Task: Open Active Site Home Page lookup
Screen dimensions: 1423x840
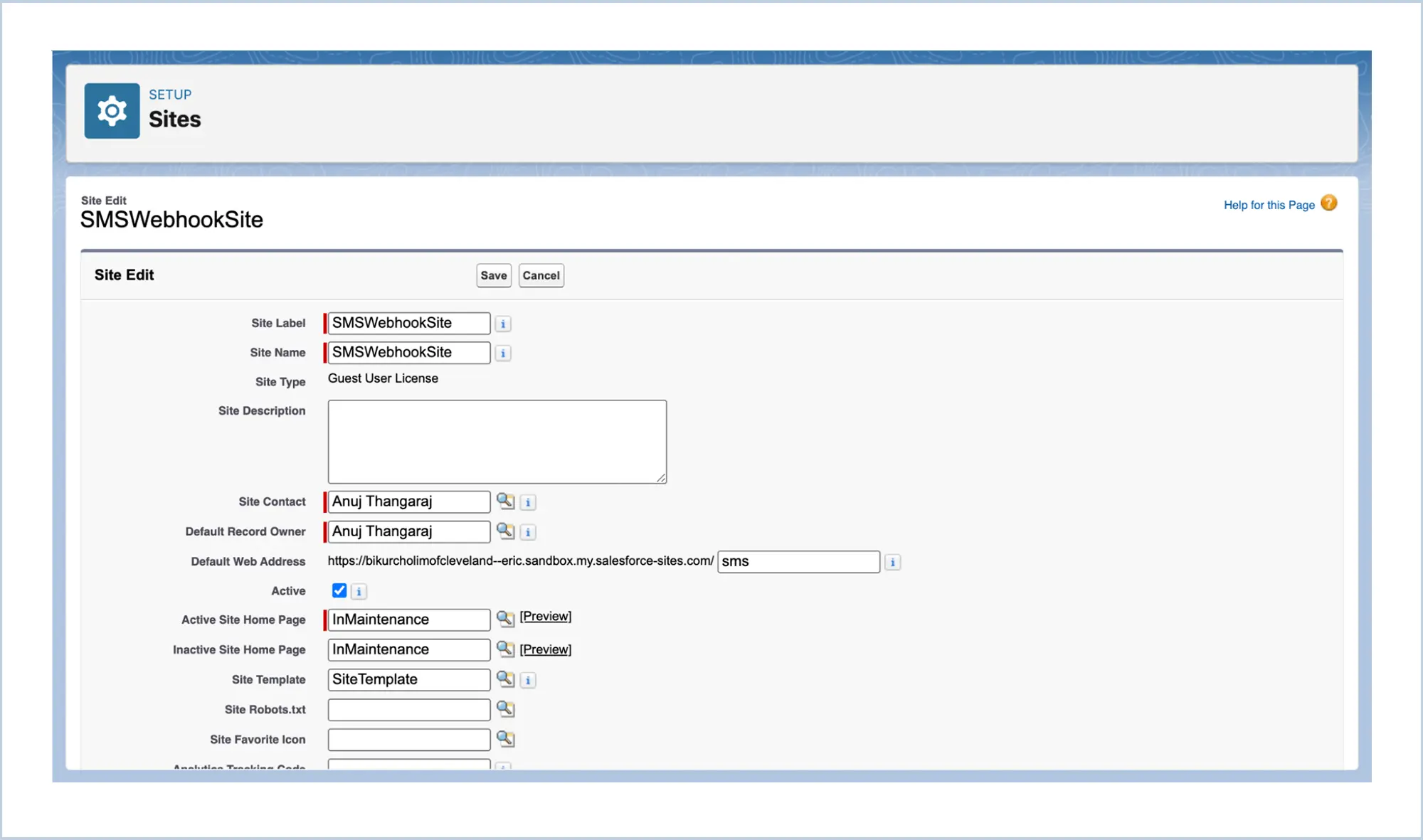Action: coord(505,618)
